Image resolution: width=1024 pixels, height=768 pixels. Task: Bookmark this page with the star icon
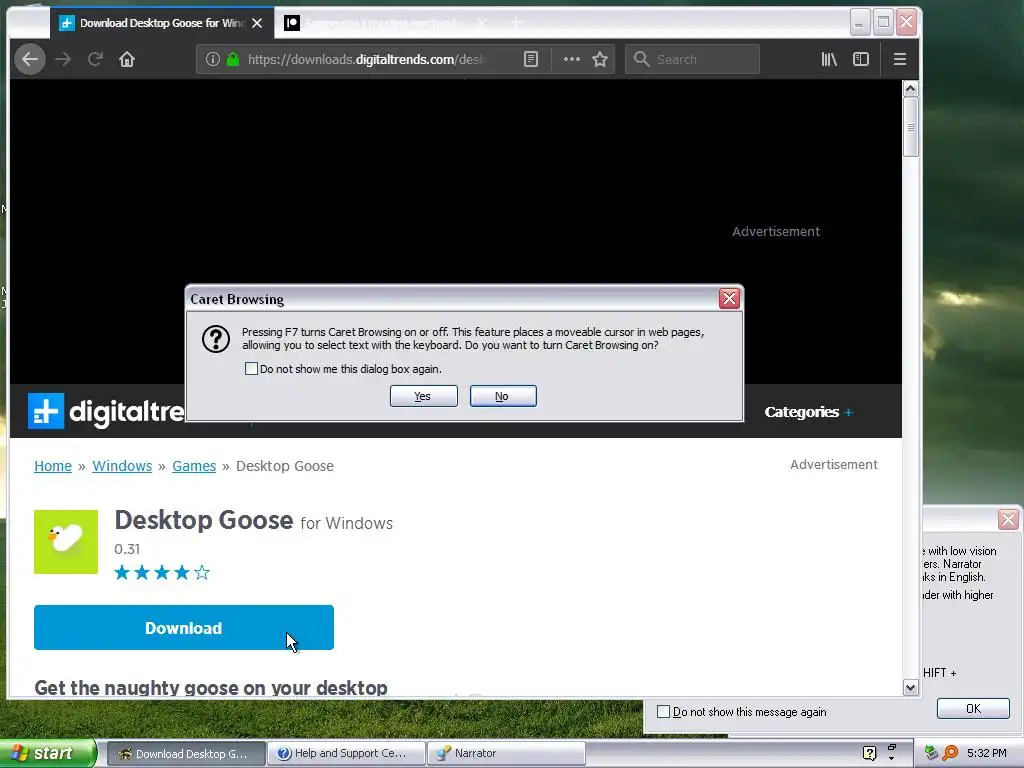point(600,59)
